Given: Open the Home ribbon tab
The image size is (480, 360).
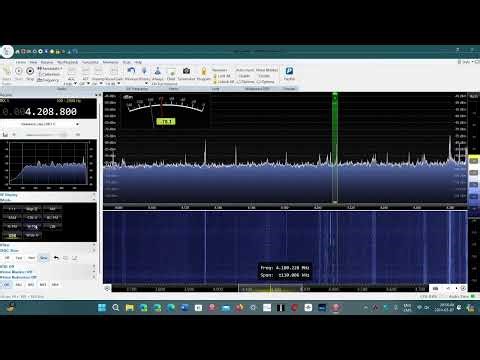Looking at the screenshot, I should coord(21,62).
